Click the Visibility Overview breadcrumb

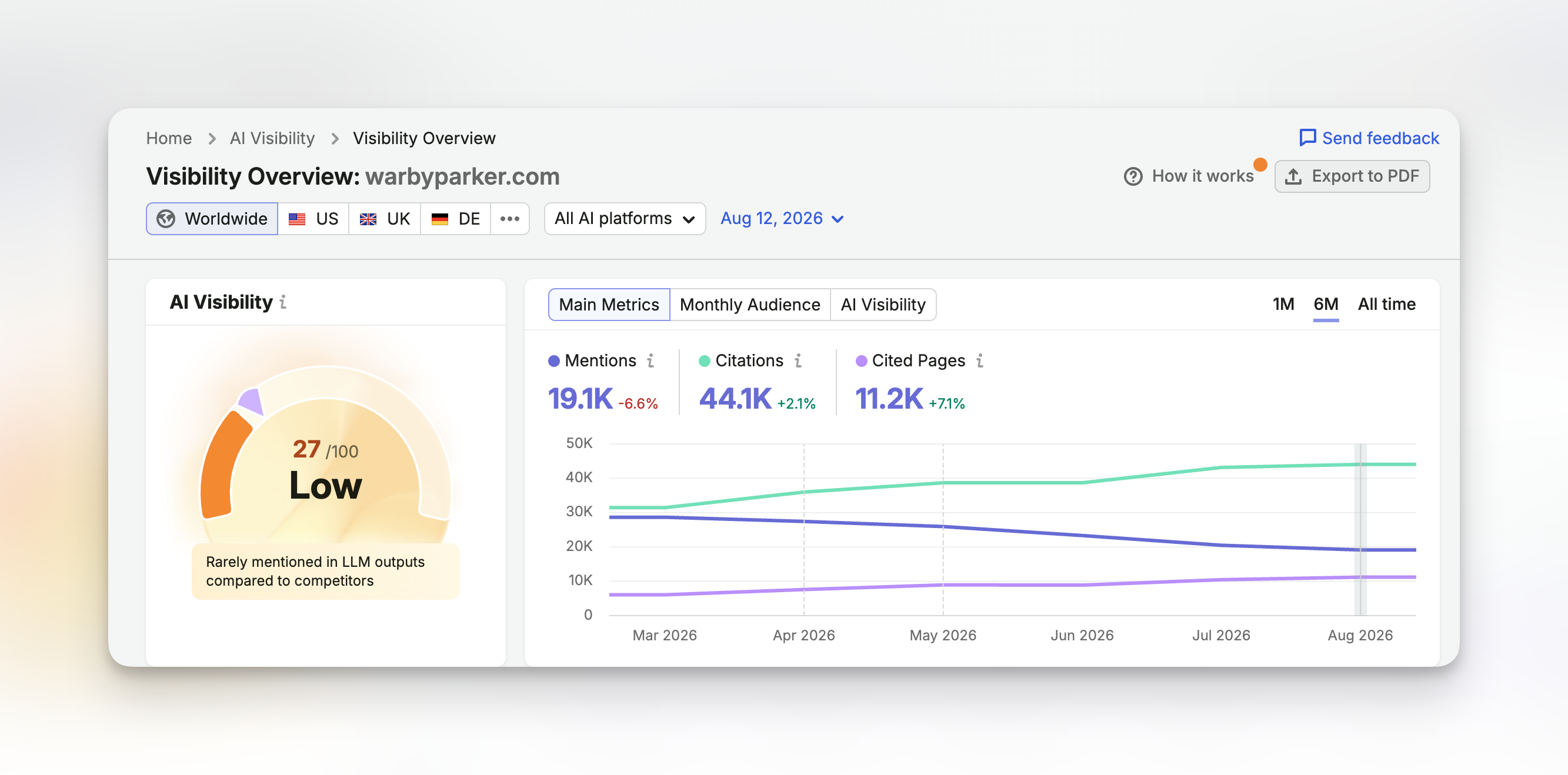point(424,139)
